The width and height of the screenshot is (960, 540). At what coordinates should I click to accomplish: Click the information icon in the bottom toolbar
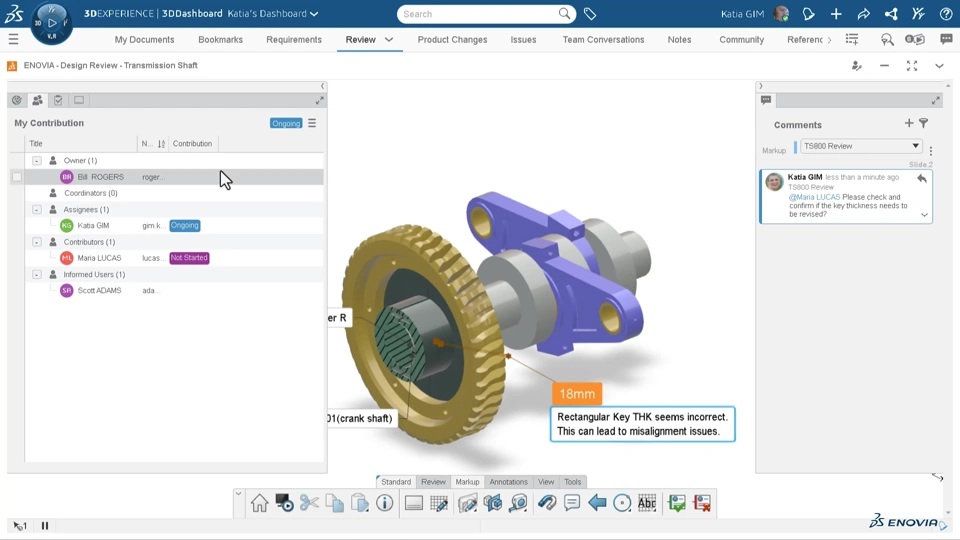point(384,503)
